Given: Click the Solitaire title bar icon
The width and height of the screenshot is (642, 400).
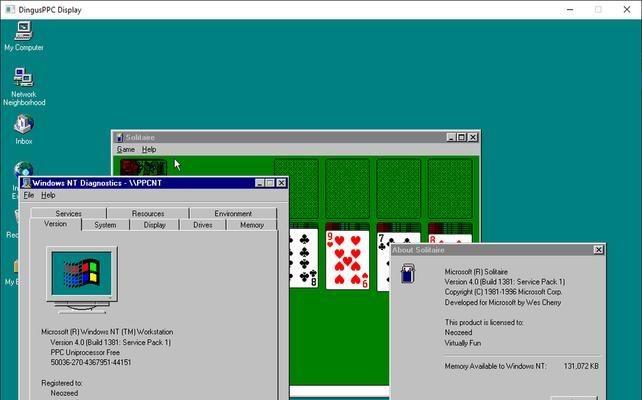Looking at the screenshot, I should coord(119,137).
